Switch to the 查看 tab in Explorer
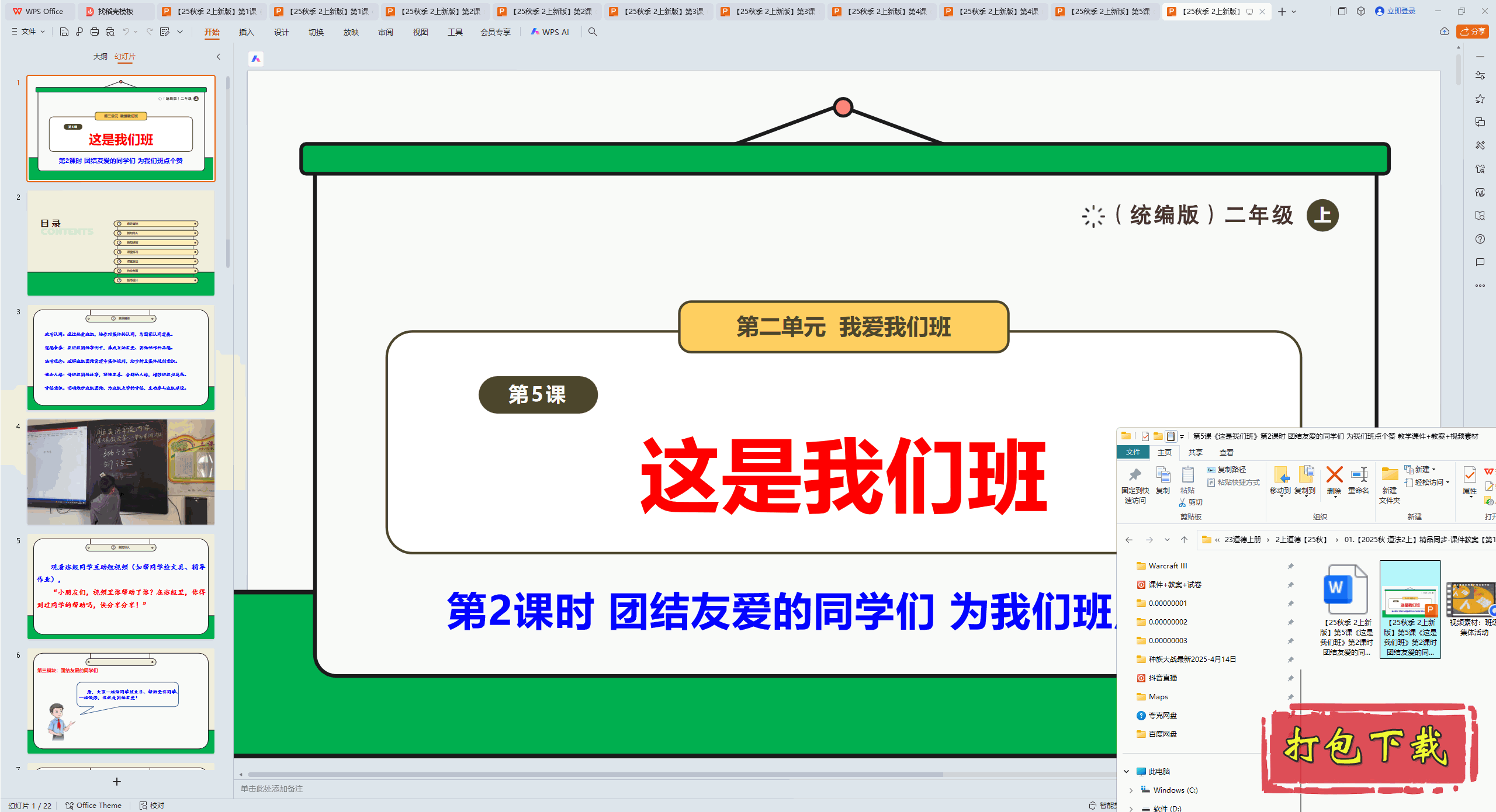 [x=1226, y=452]
